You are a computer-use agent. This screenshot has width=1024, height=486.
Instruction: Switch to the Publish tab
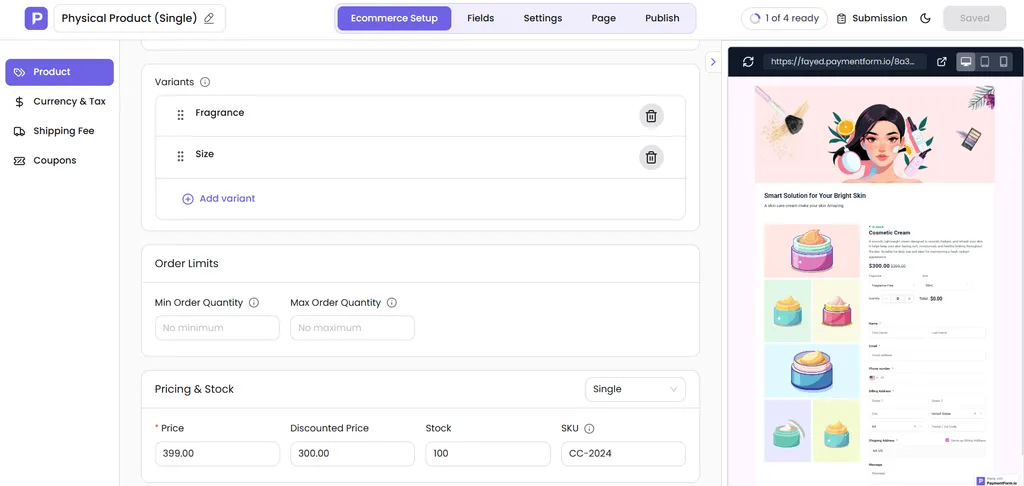click(x=662, y=18)
